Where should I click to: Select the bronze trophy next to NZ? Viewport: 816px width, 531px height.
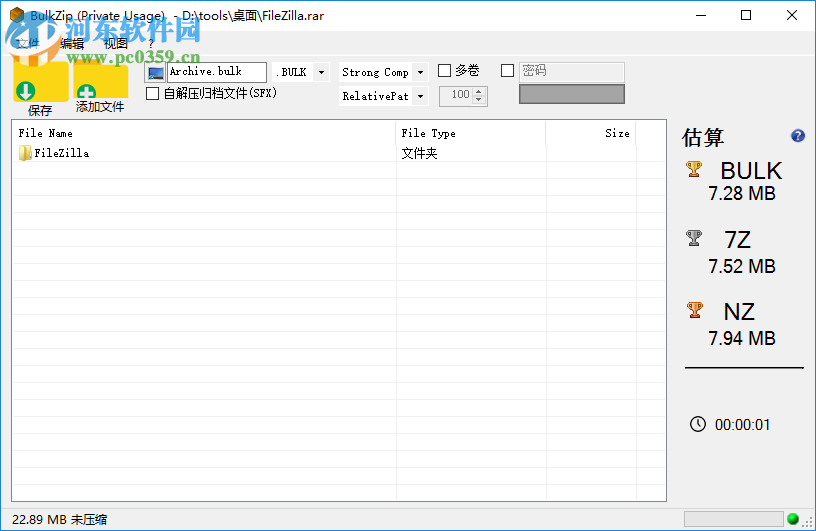tap(694, 310)
